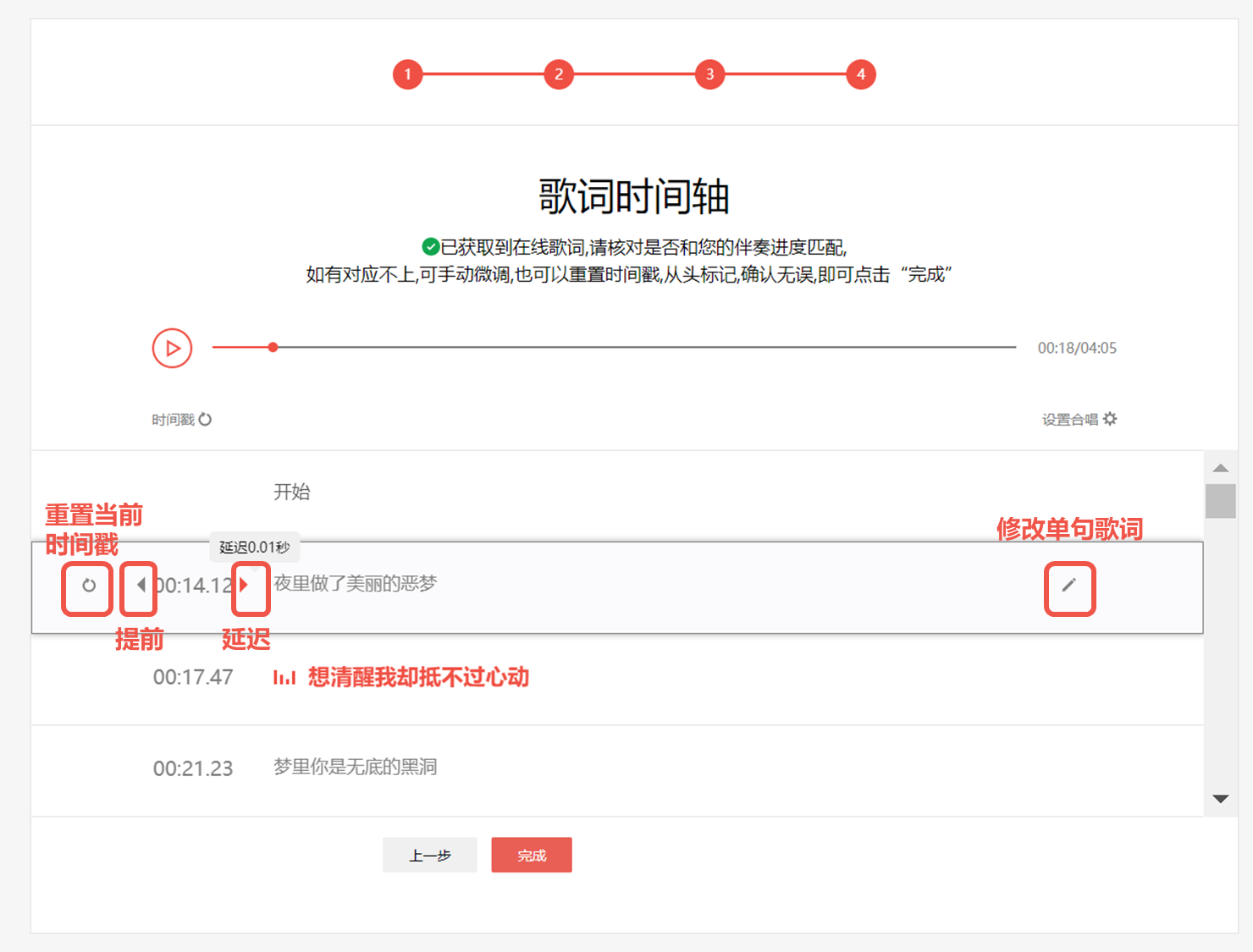Click the timestamp 00:17.47
1253x952 pixels.
pyautogui.click(x=193, y=677)
